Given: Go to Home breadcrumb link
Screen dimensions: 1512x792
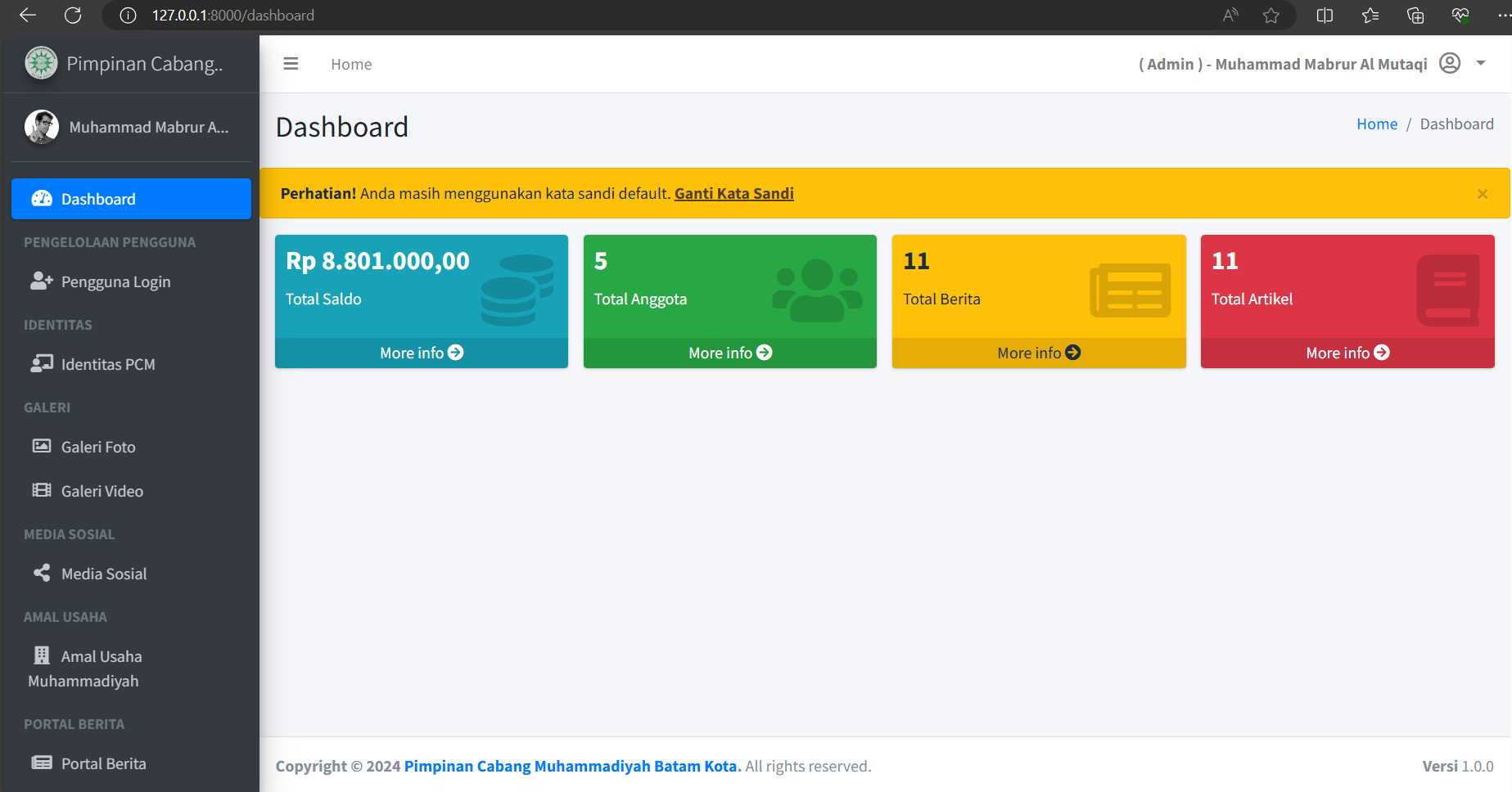Looking at the screenshot, I should click(1377, 124).
